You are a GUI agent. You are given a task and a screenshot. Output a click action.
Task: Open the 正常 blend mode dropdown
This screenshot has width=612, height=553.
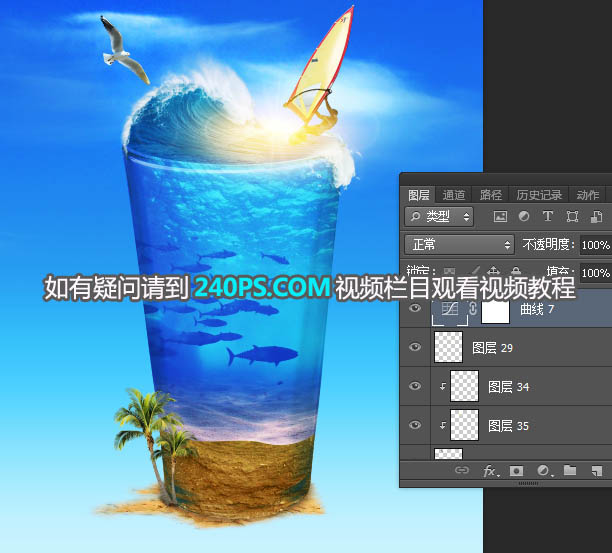[x=459, y=245]
